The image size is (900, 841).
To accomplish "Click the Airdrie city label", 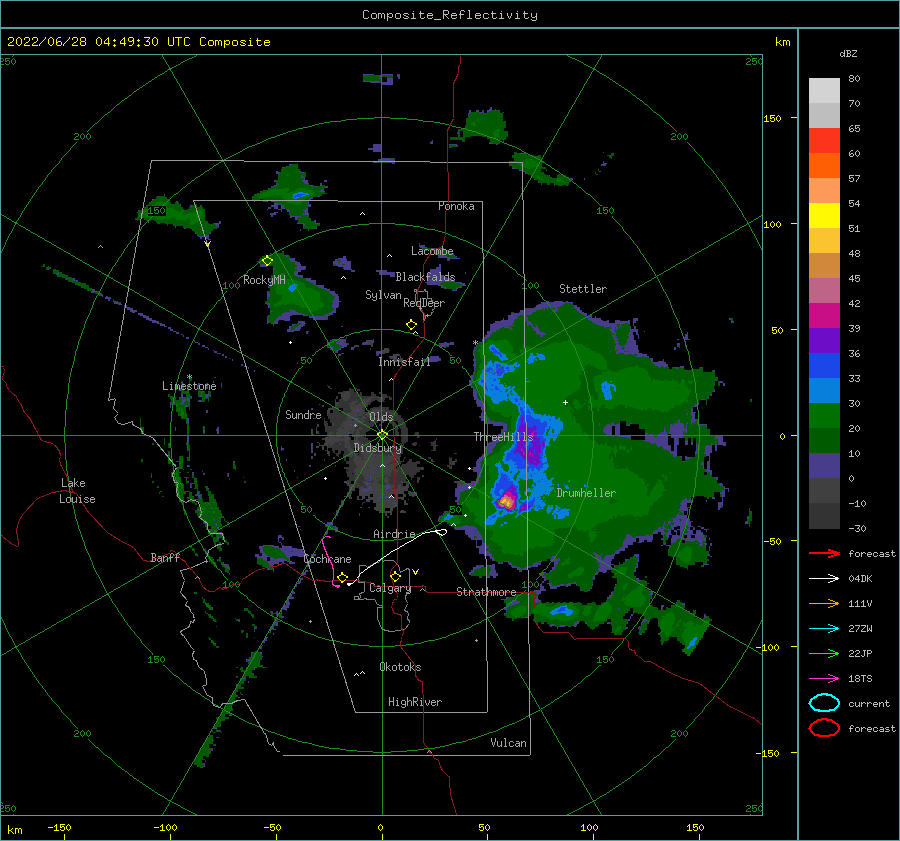I will click(394, 534).
